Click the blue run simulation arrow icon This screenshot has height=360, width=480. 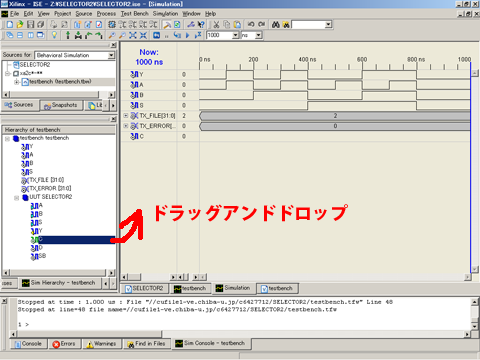187,35
